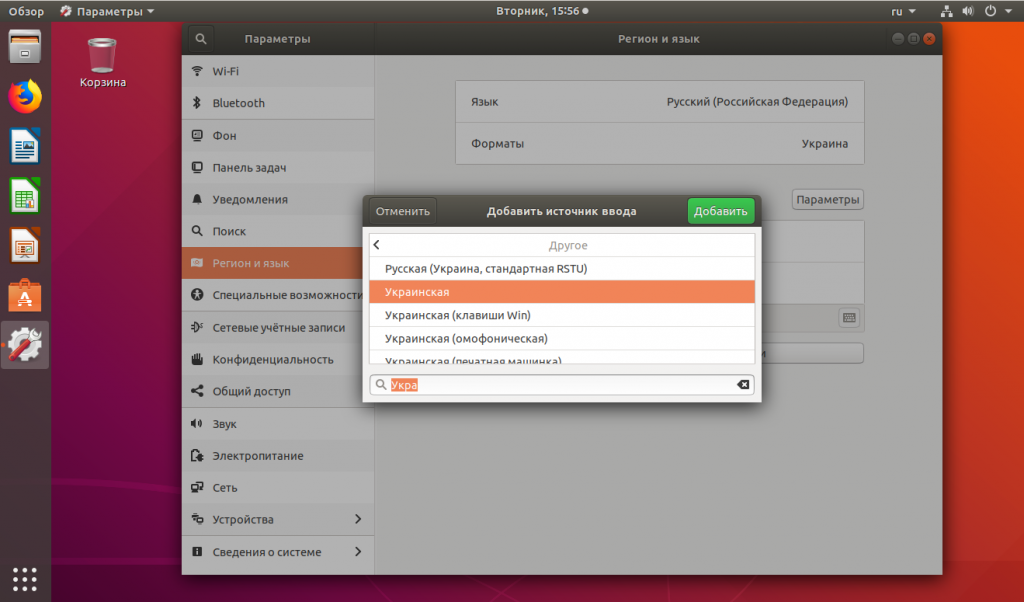Select Поиск in settings sidebar
The image size is (1024, 602).
278,231
